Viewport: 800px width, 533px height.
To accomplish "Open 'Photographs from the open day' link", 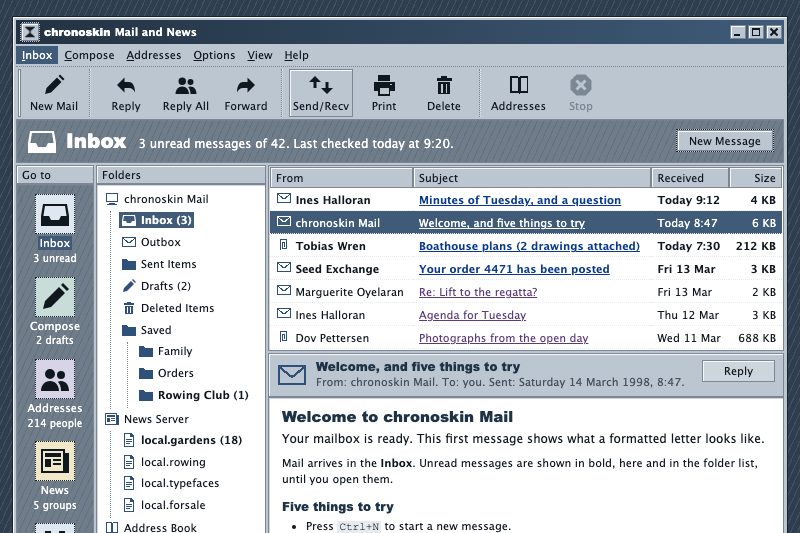I will pos(504,338).
